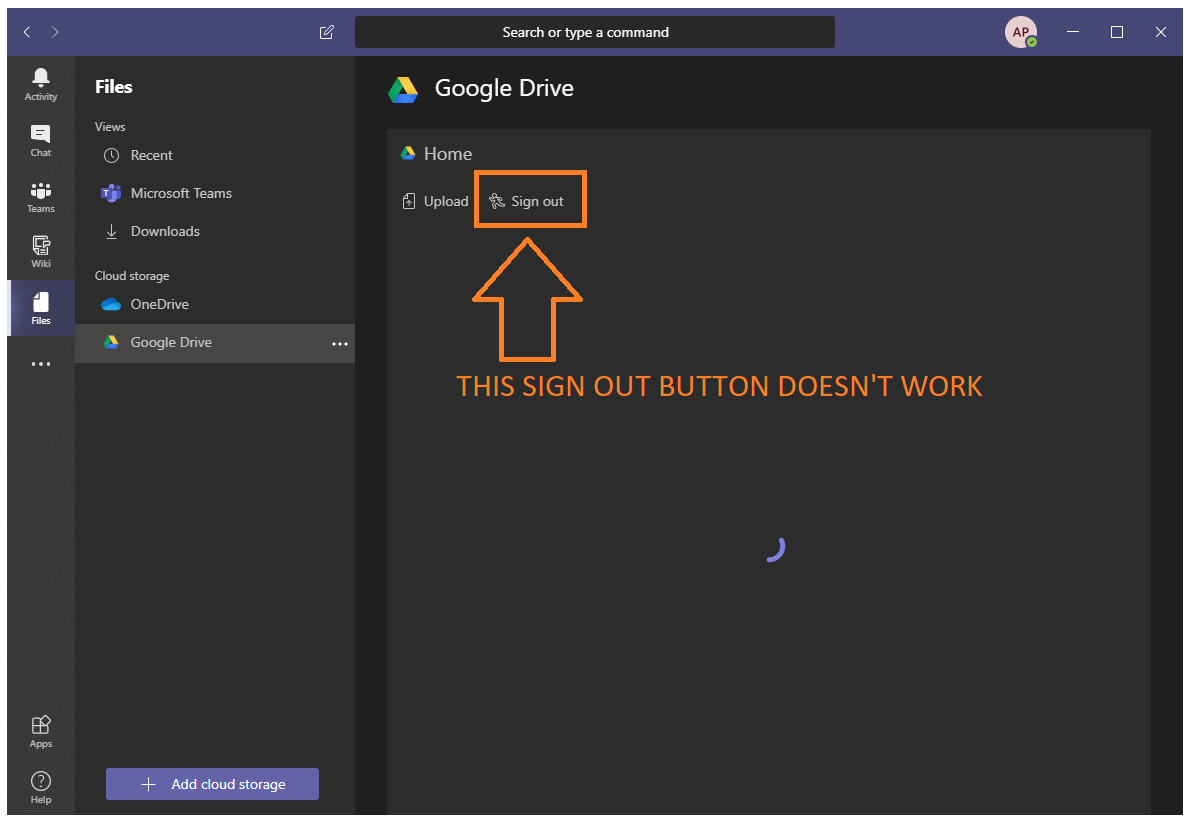Maximize the Teams window

pyautogui.click(x=1117, y=32)
